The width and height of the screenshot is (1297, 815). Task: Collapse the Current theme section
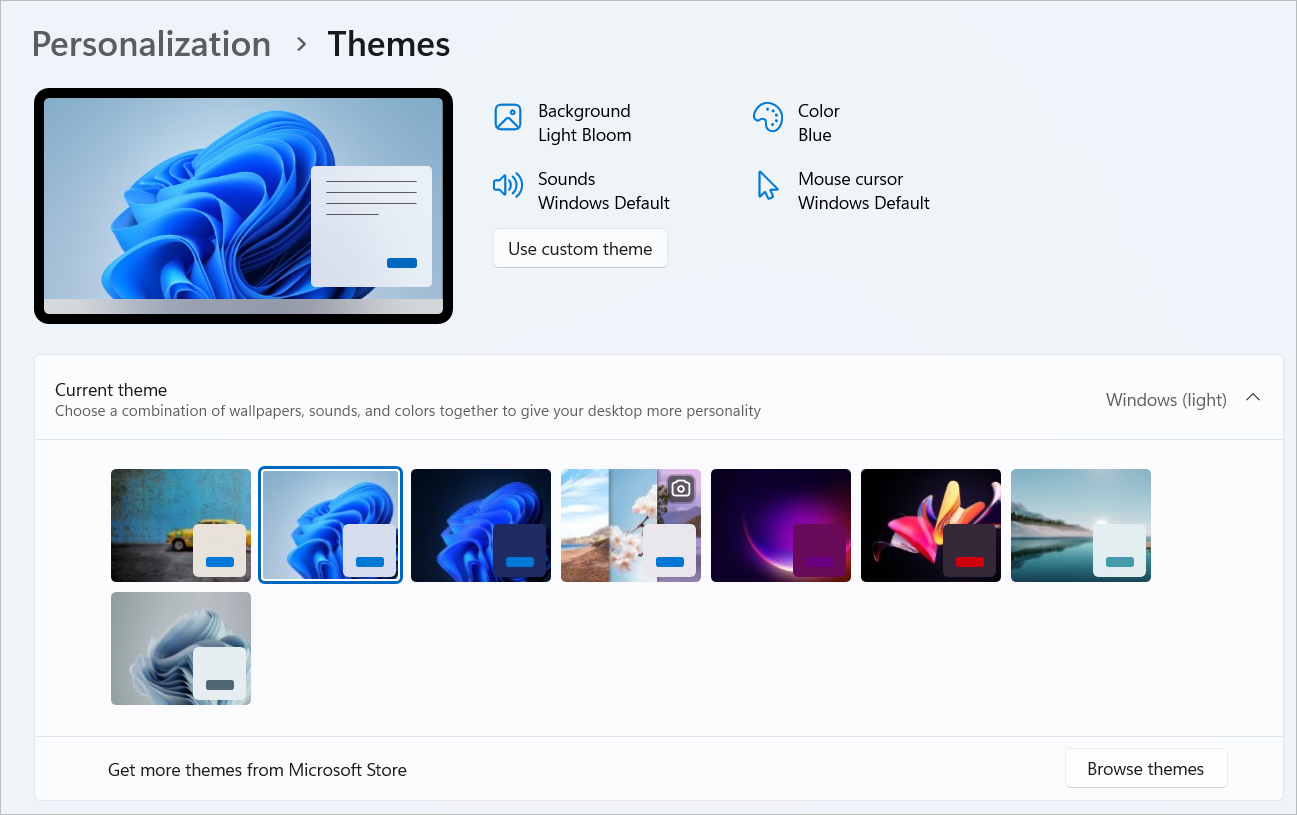pos(1253,397)
